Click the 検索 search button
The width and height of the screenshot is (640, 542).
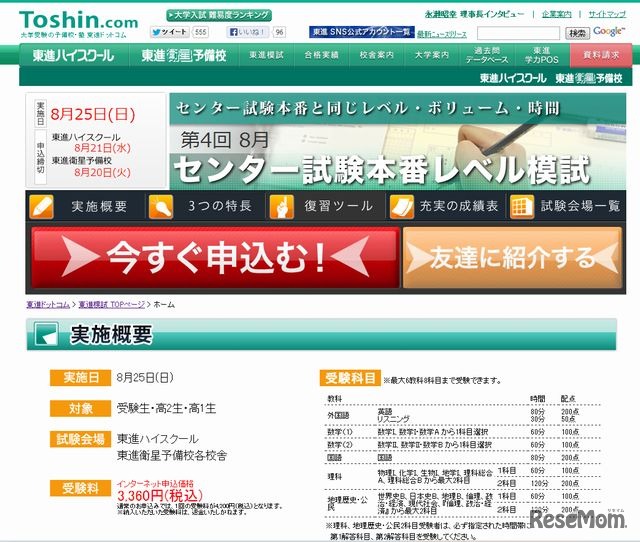(578, 33)
